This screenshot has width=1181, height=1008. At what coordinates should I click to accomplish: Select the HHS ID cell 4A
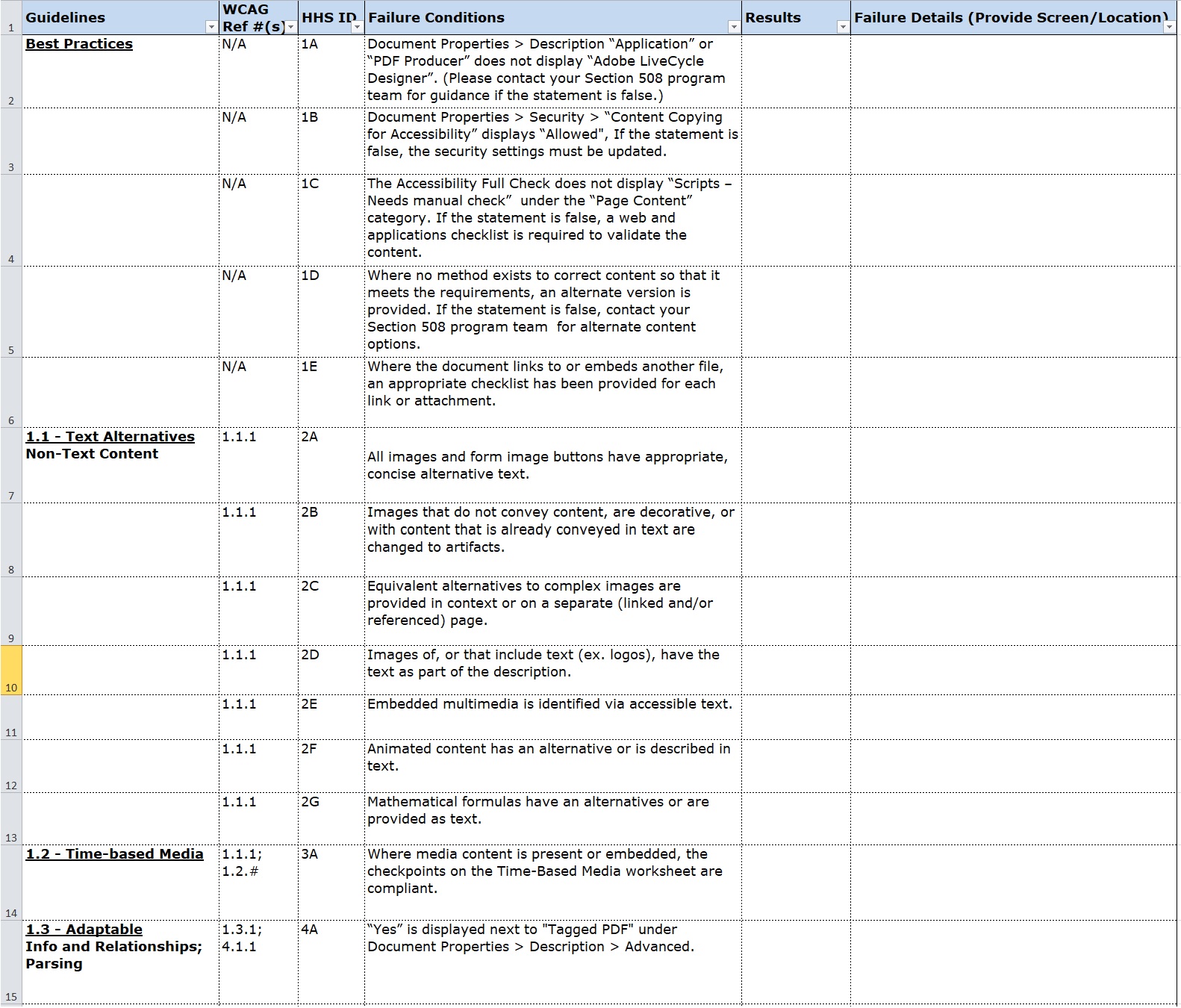pyautogui.click(x=331, y=962)
